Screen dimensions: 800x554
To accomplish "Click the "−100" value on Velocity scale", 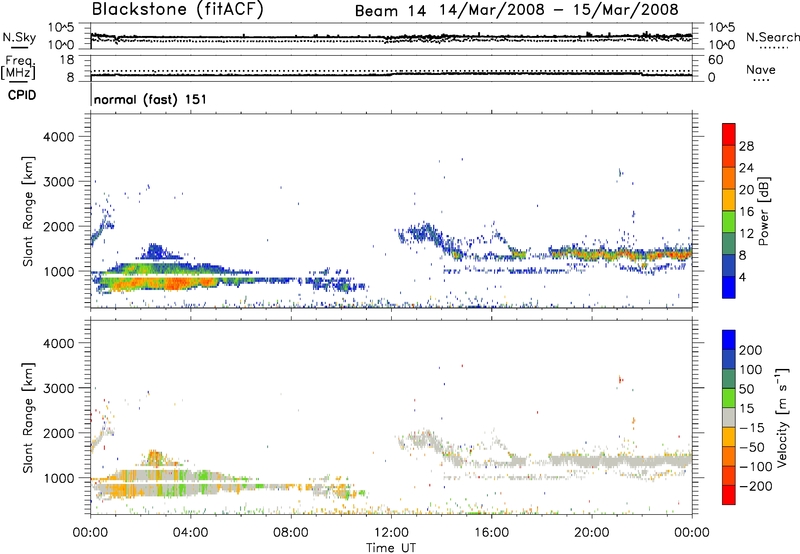I will [x=756, y=467].
